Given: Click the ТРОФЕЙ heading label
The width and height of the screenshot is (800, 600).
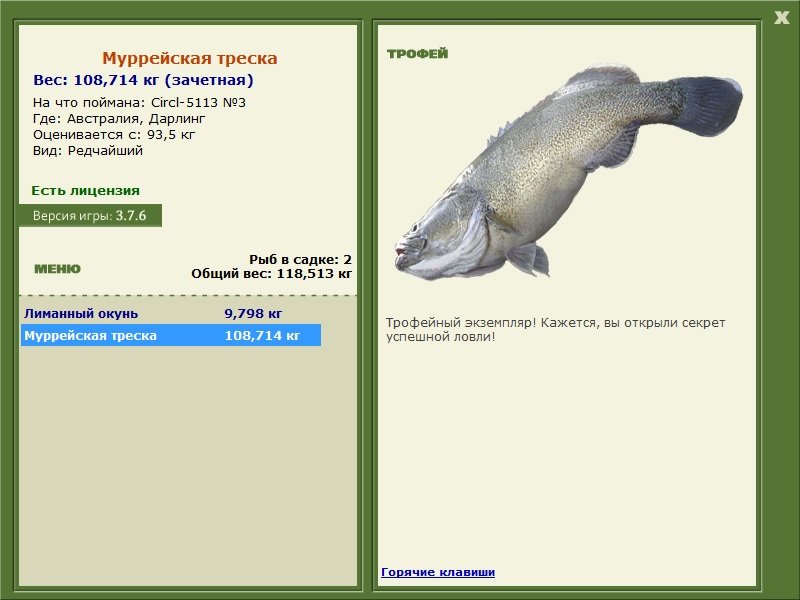Looking at the screenshot, I should click(417, 54).
